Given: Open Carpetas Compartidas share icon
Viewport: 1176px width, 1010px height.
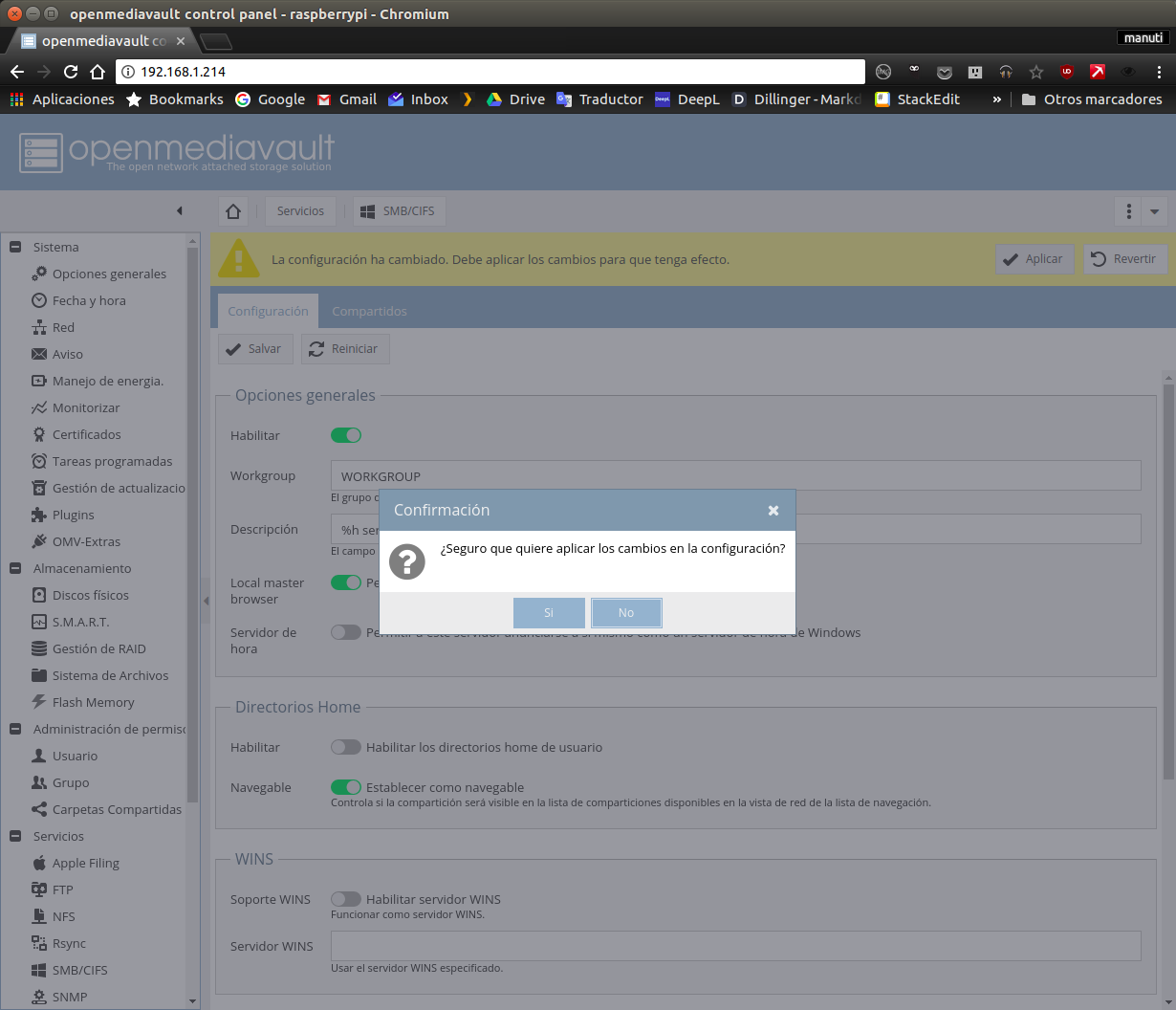Looking at the screenshot, I should pyautogui.click(x=39, y=809).
